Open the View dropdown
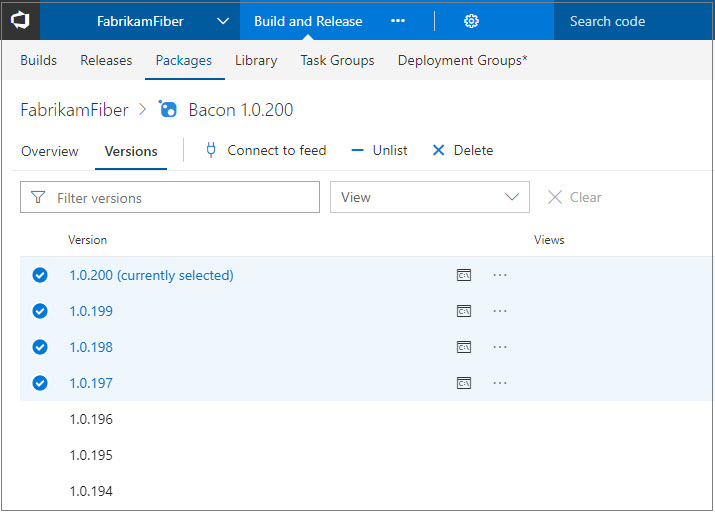 [x=430, y=197]
